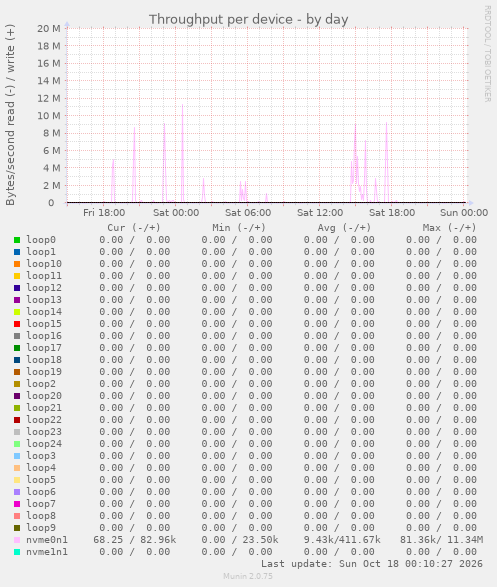Click the Last update timestamp text
Viewport: 497px width, 587px height.
372,564
